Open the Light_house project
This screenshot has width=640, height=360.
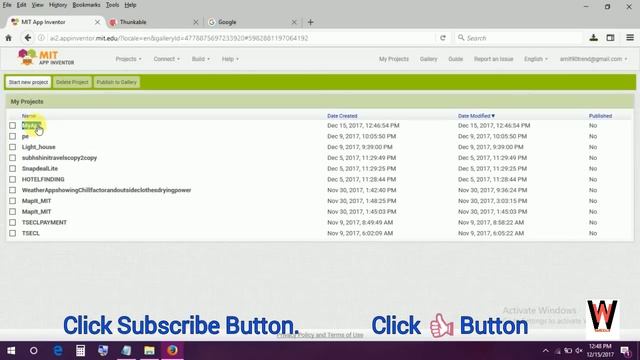(x=38, y=147)
